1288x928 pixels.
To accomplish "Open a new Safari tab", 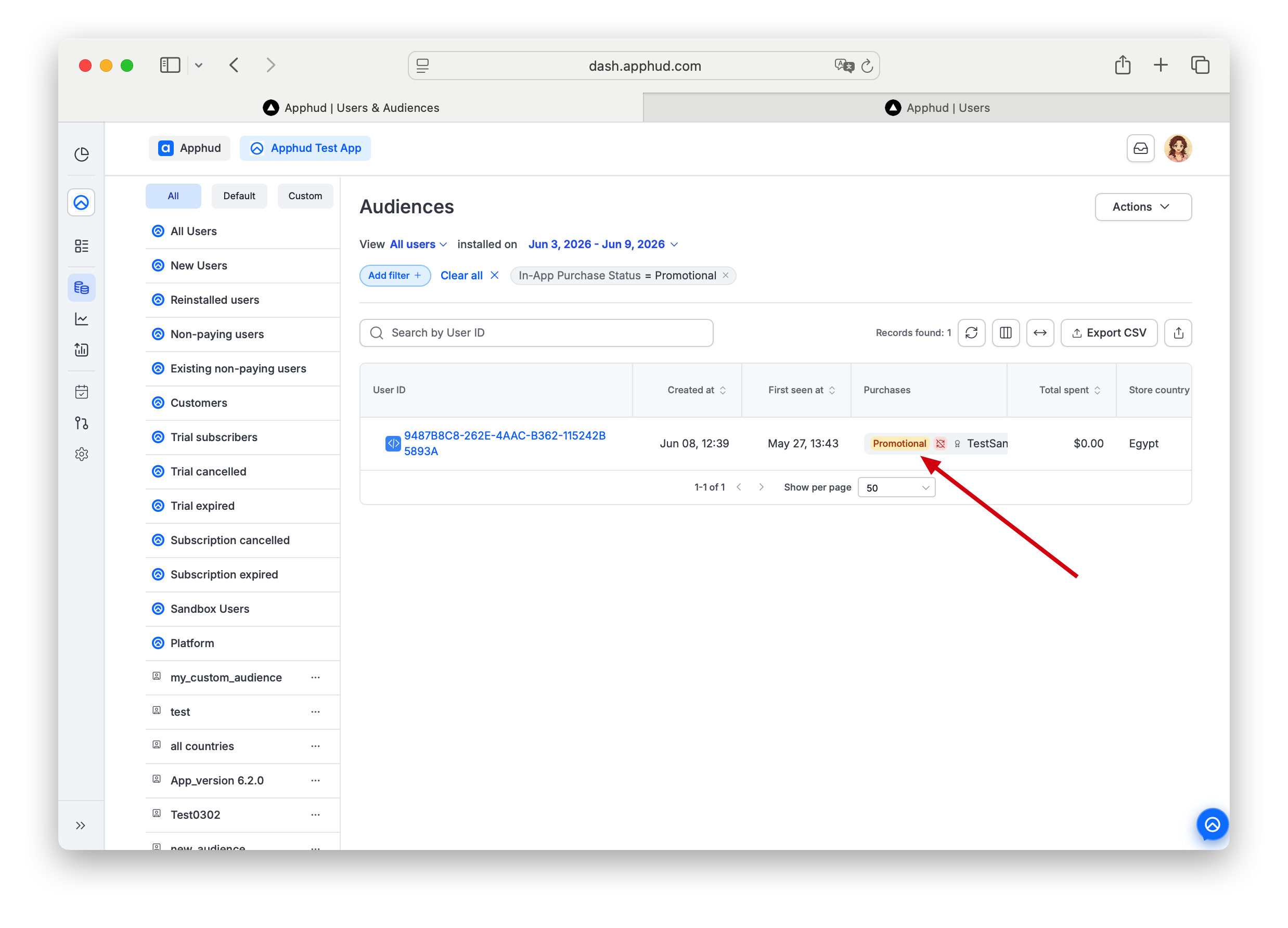I will pos(1160,66).
